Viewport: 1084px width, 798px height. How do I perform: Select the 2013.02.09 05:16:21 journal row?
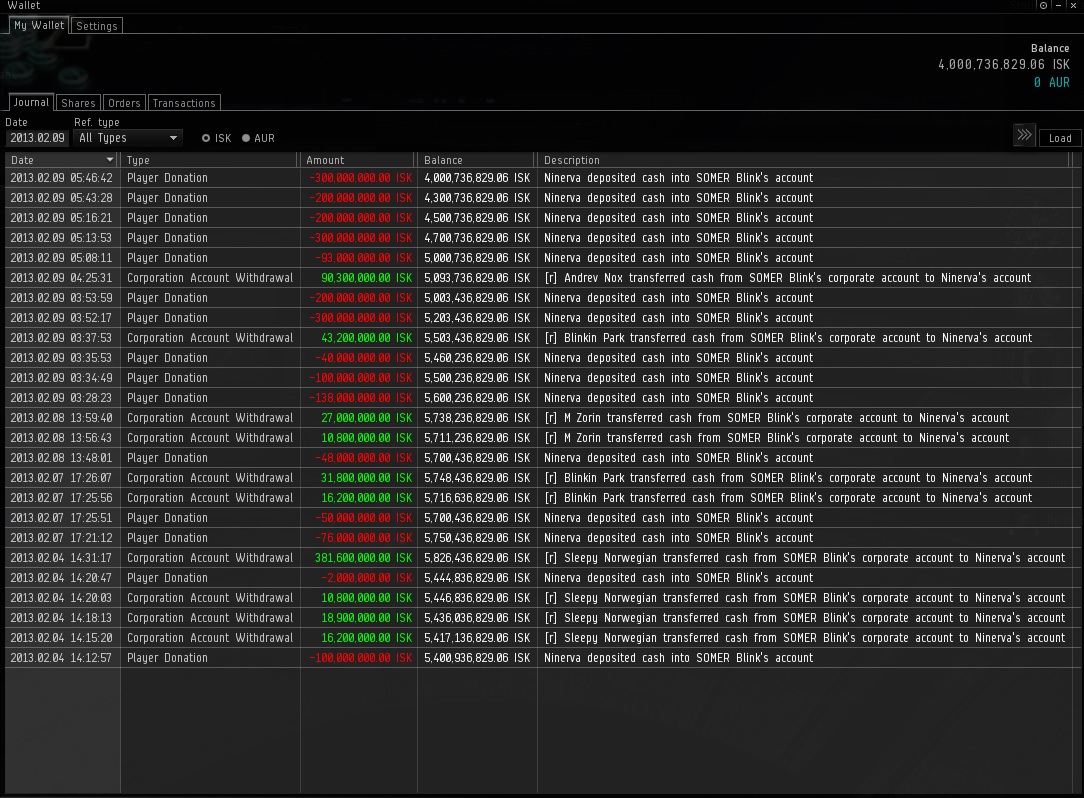point(543,218)
